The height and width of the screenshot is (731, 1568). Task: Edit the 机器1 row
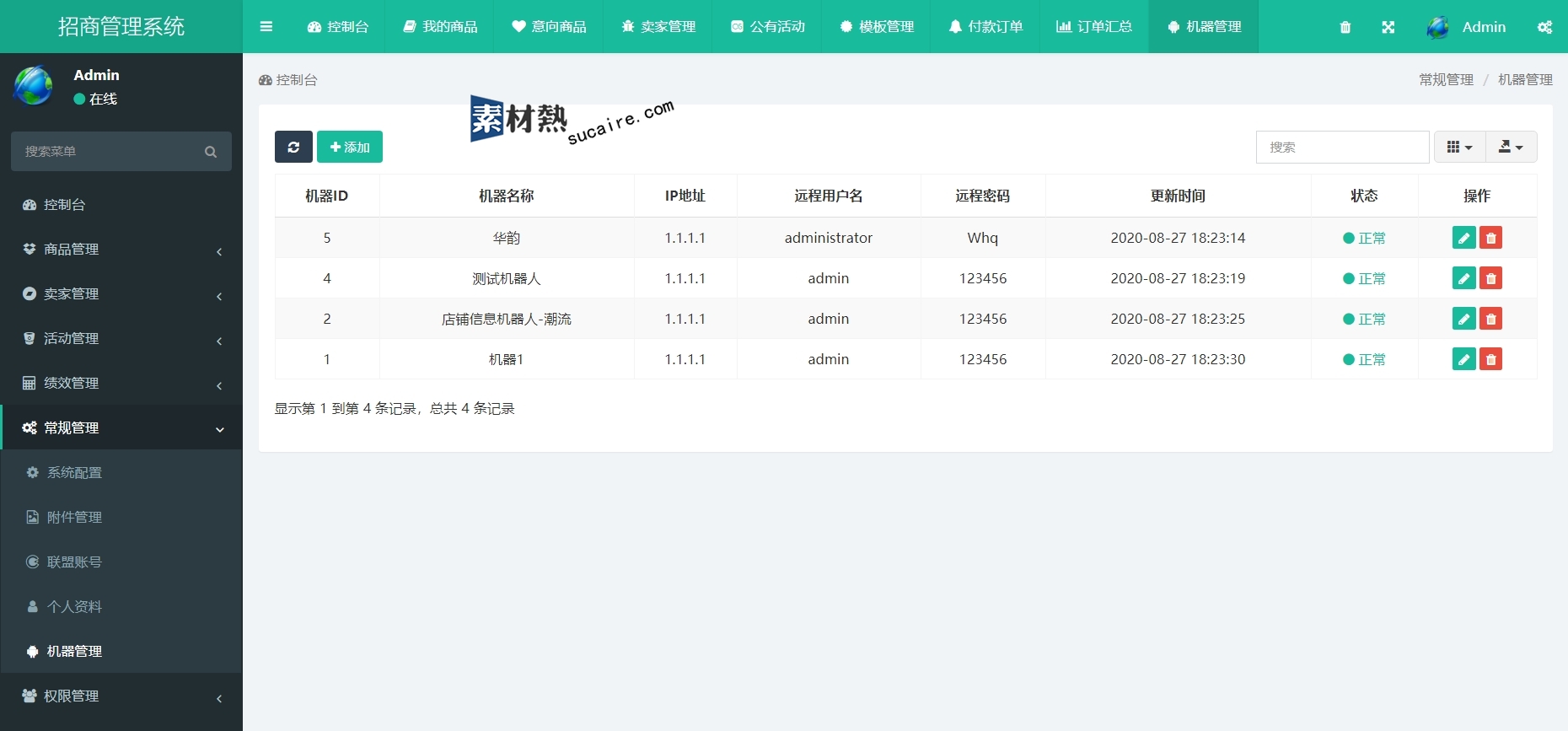pyautogui.click(x=1464, y=359)
